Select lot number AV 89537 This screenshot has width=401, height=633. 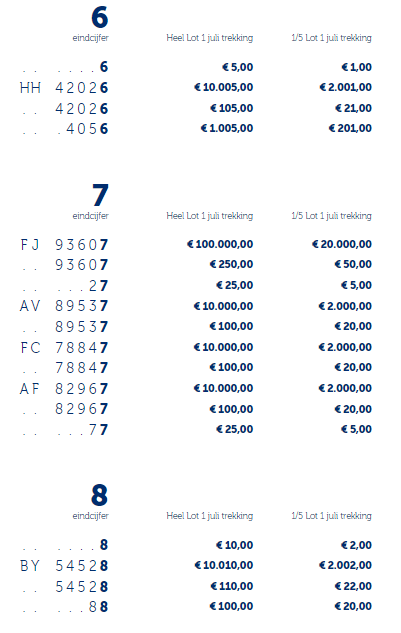[x=64, y=306]
